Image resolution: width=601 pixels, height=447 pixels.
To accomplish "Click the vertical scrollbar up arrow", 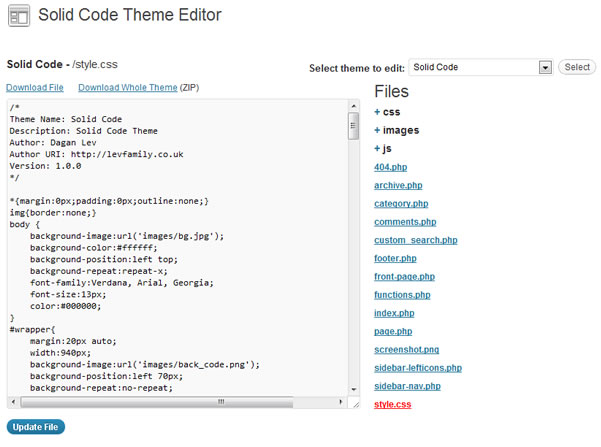I will pos(353,105).
